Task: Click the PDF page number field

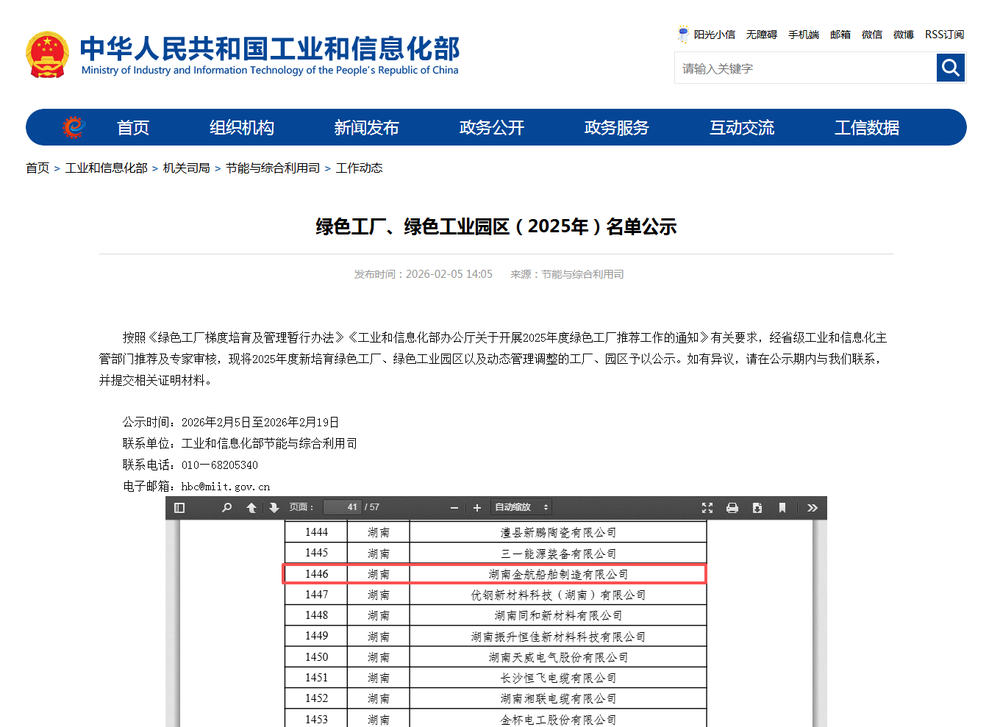Action: click(x=342, y=507)
